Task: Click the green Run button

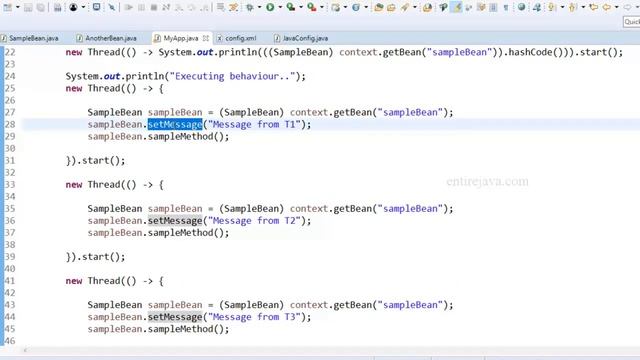Action: pos(270,7)
